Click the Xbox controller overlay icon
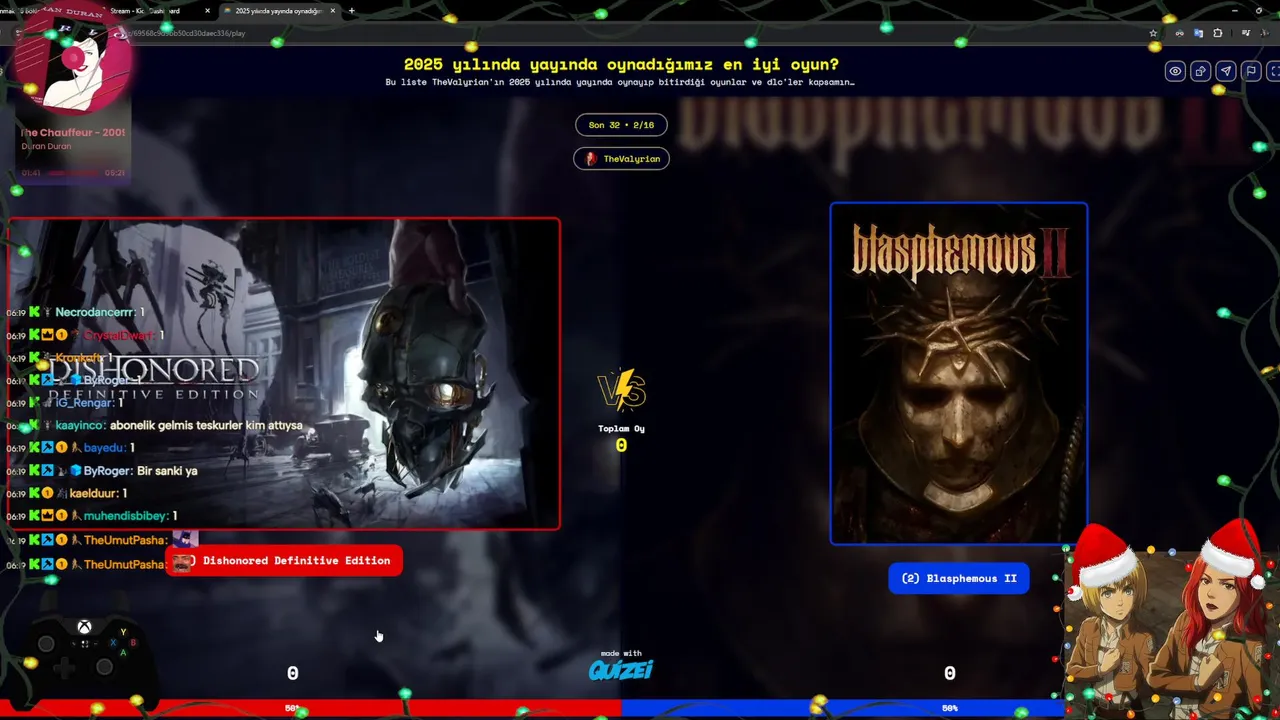This screenshot has width=1280, height=720. tap(84, 650)
